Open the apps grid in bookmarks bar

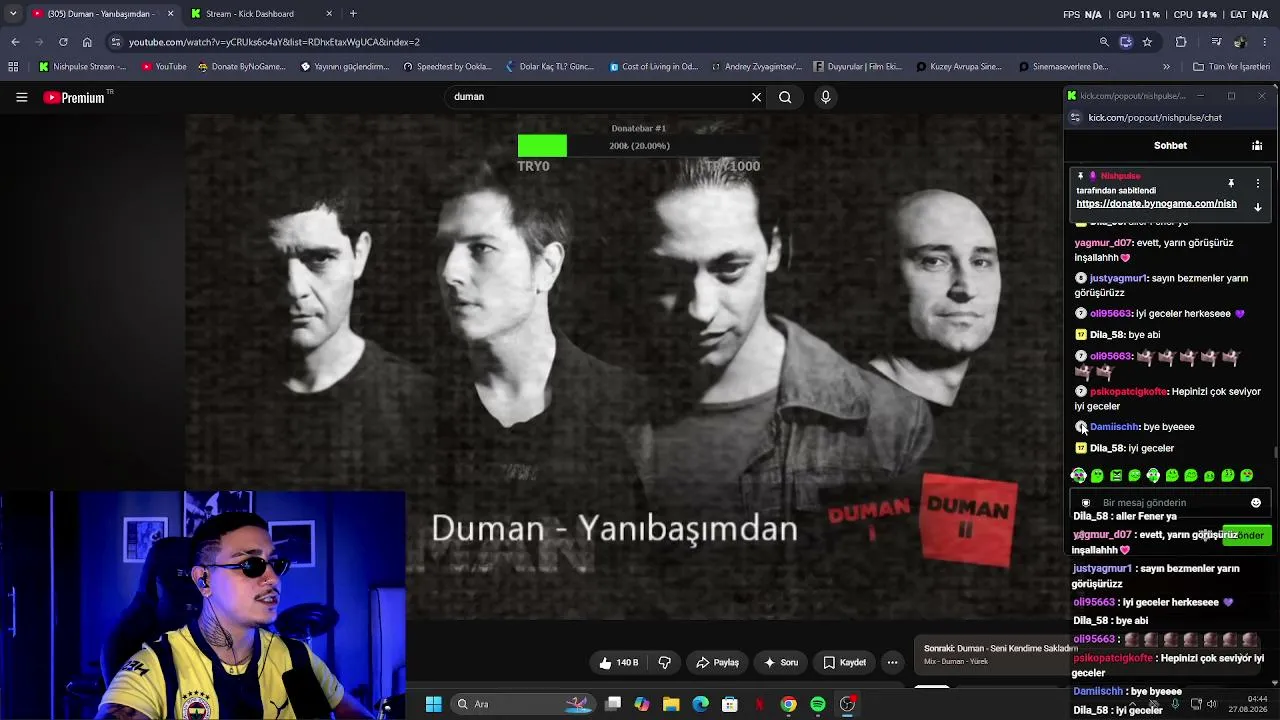(13, 67)
